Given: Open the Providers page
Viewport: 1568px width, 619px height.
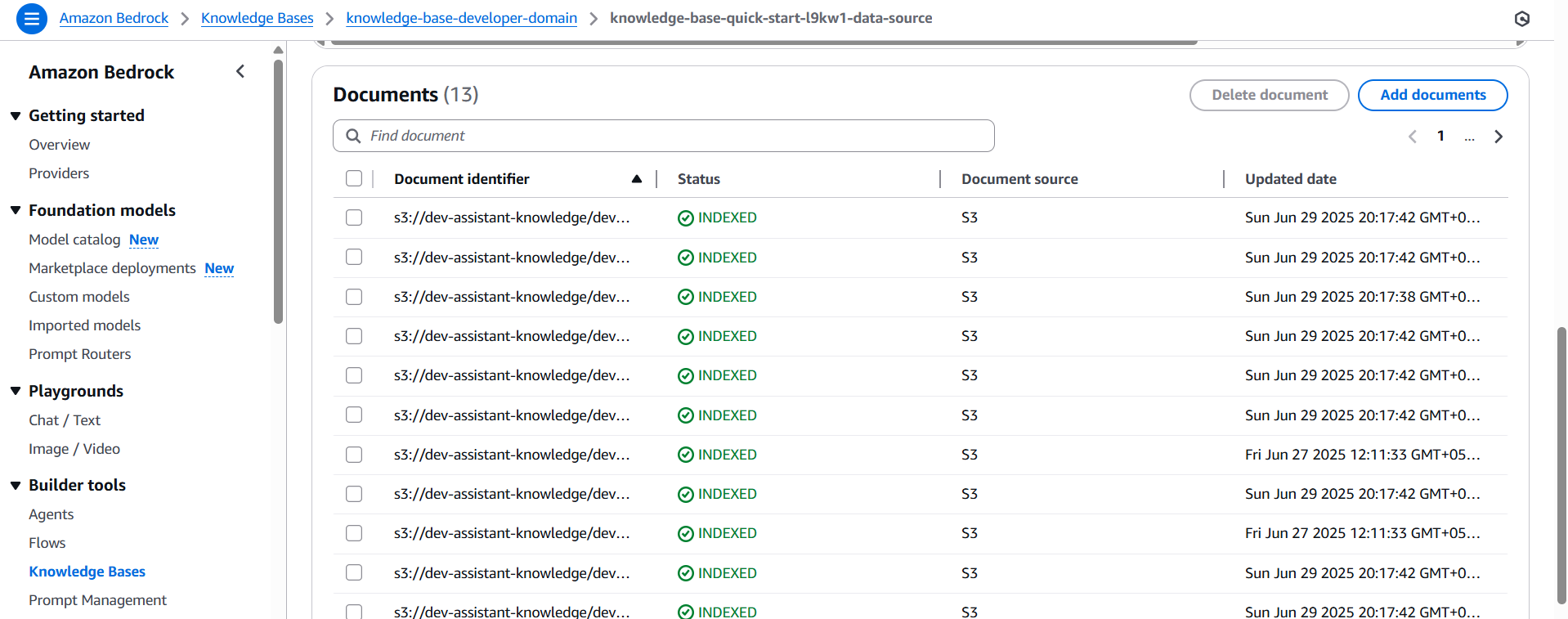Looking at the screenshot, I should pyautogui.click(x=59, y=173).
